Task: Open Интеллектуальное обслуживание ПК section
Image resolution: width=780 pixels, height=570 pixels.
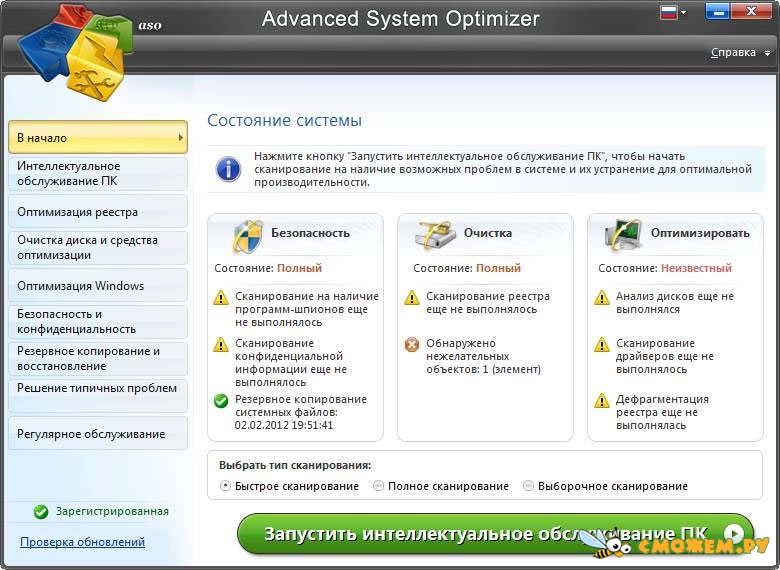Action: pos(98,174)
